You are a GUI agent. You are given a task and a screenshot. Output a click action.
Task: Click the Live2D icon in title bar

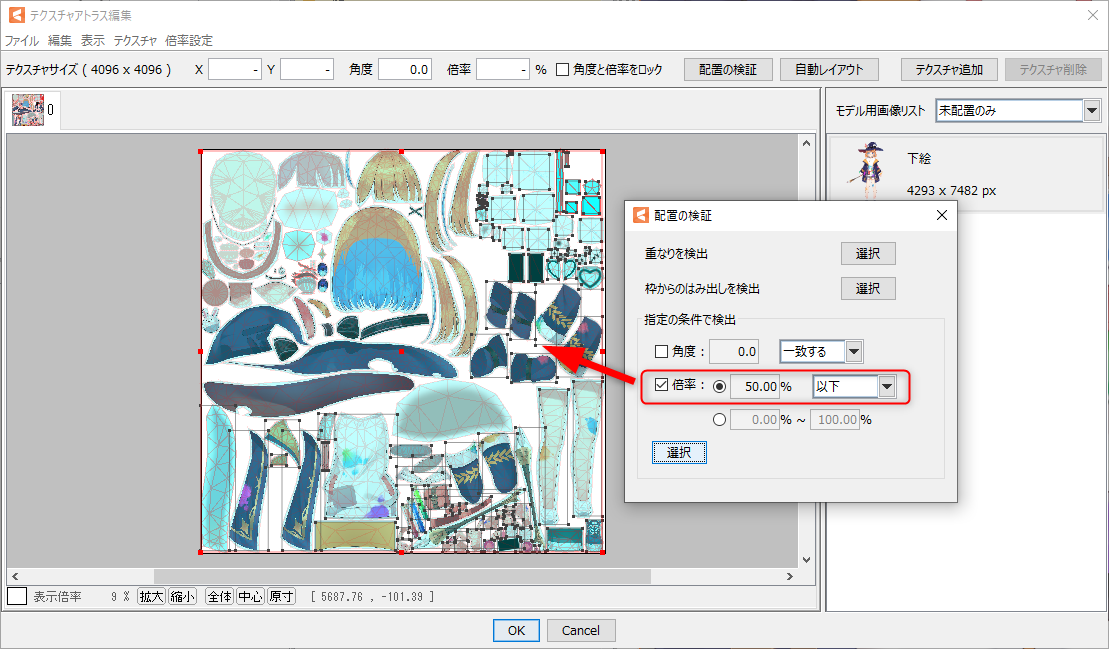[16, 15]
